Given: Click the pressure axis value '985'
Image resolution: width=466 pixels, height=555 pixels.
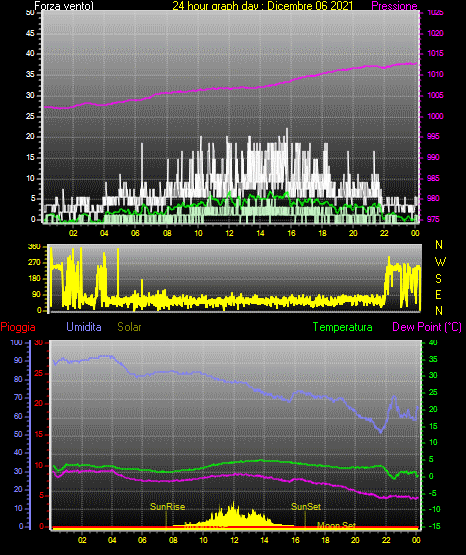Looking at the screenshot, I should pos(433,178).
